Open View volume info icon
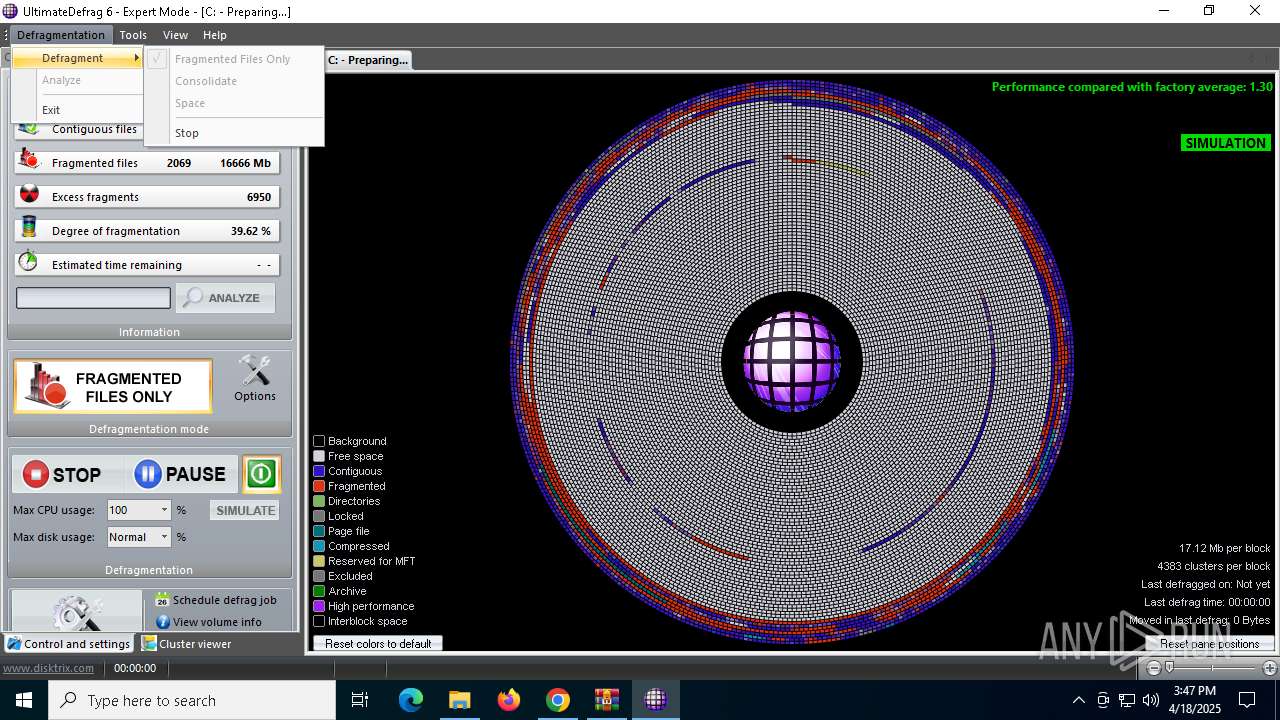Viewport: 1280px width, 720px height. click(x=163, y=622)
